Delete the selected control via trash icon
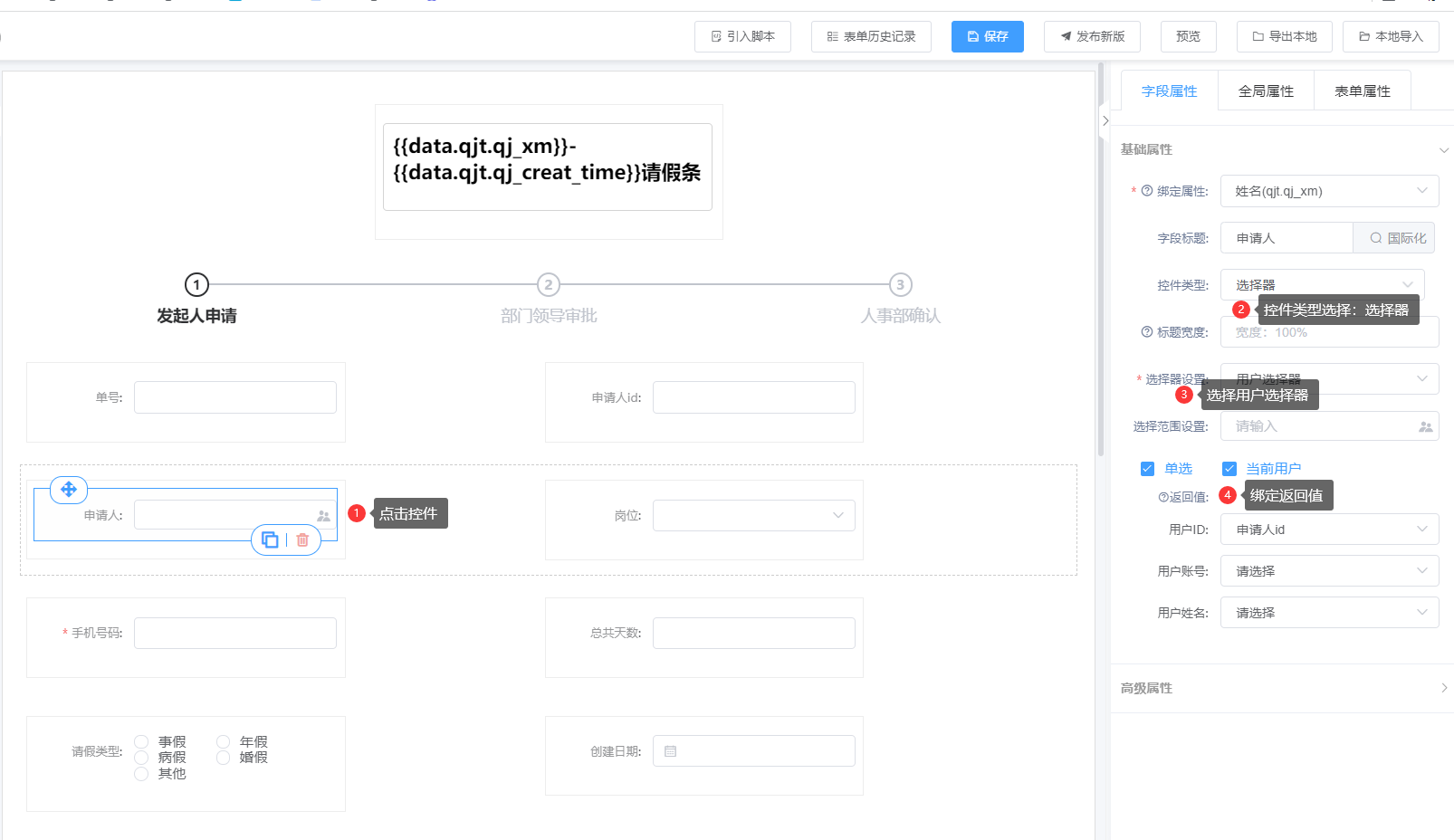This screenshot has height=840, width=1454. (x=302, y=539)
